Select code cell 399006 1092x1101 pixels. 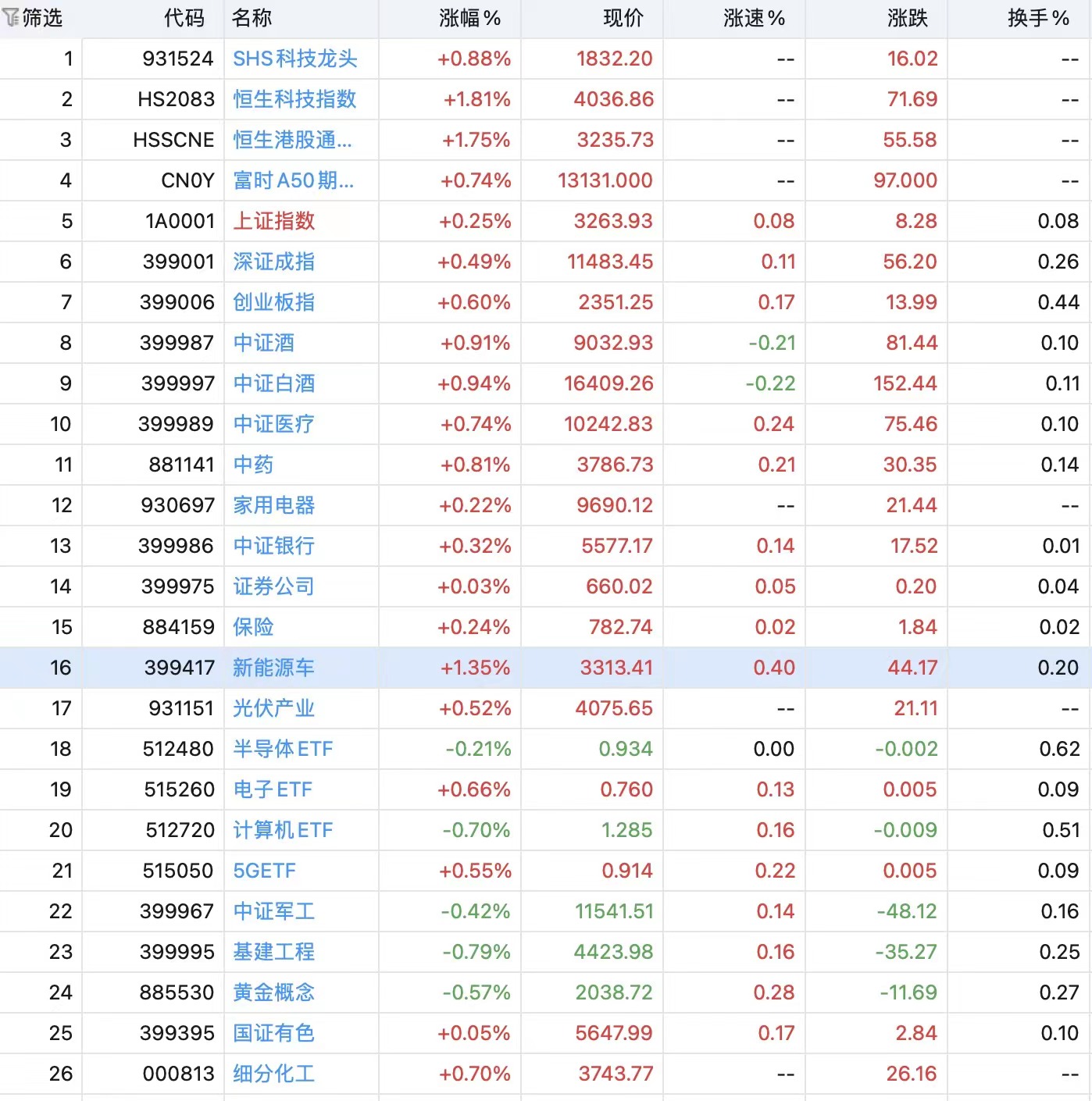tap(177, 302)
